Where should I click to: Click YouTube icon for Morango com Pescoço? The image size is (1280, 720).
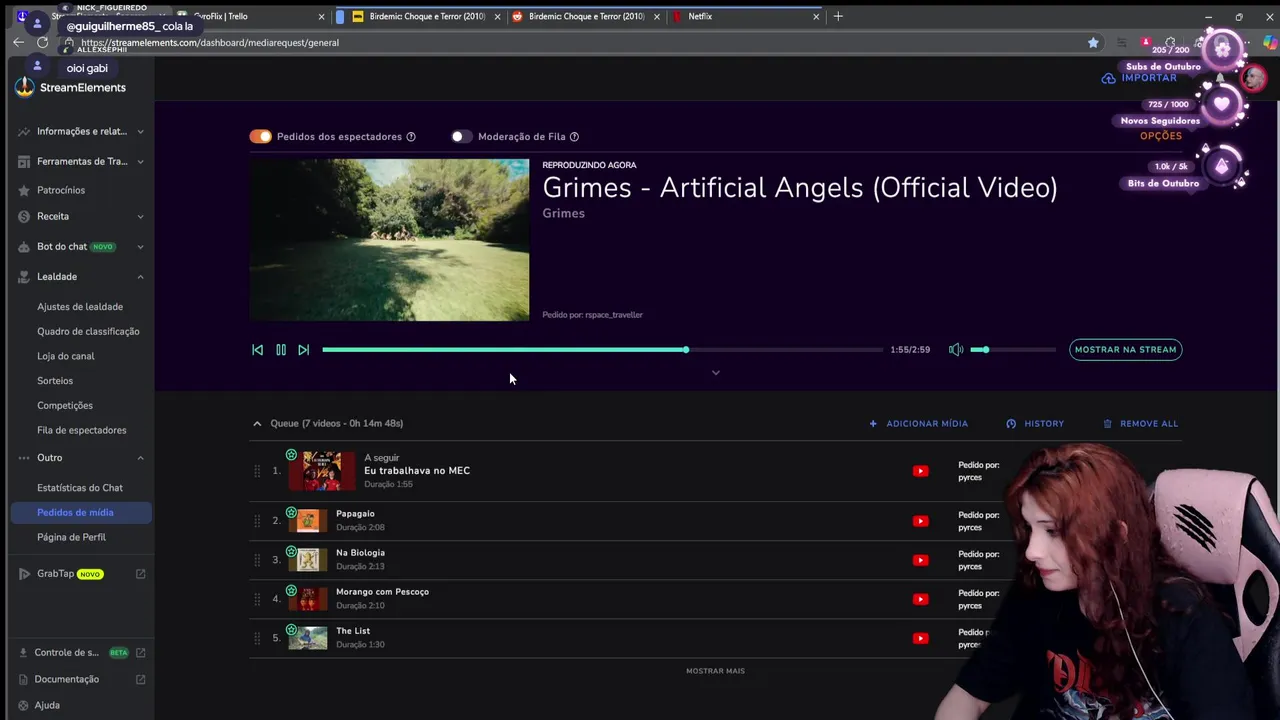pyautogui.click(x=920, y=599)
